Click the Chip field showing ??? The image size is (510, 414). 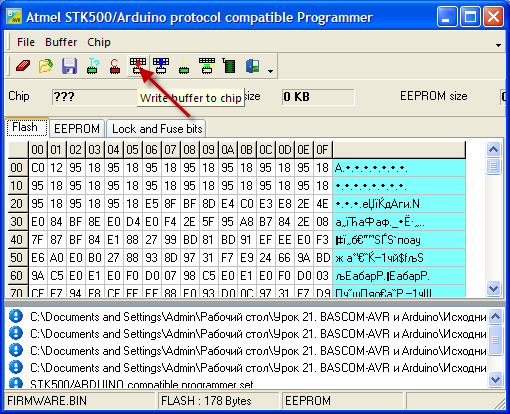pyautogui.click(x=94, y=97)
